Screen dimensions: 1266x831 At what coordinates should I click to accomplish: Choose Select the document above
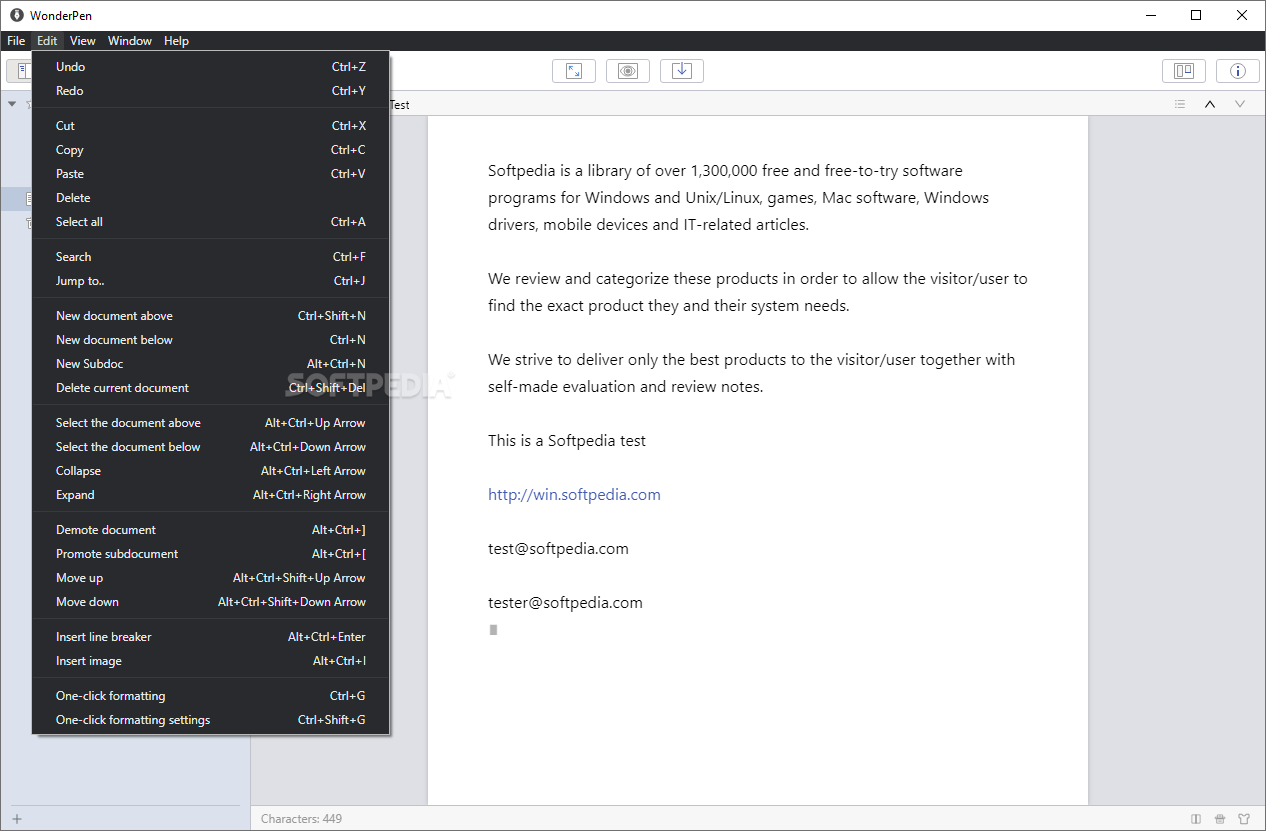211,423
